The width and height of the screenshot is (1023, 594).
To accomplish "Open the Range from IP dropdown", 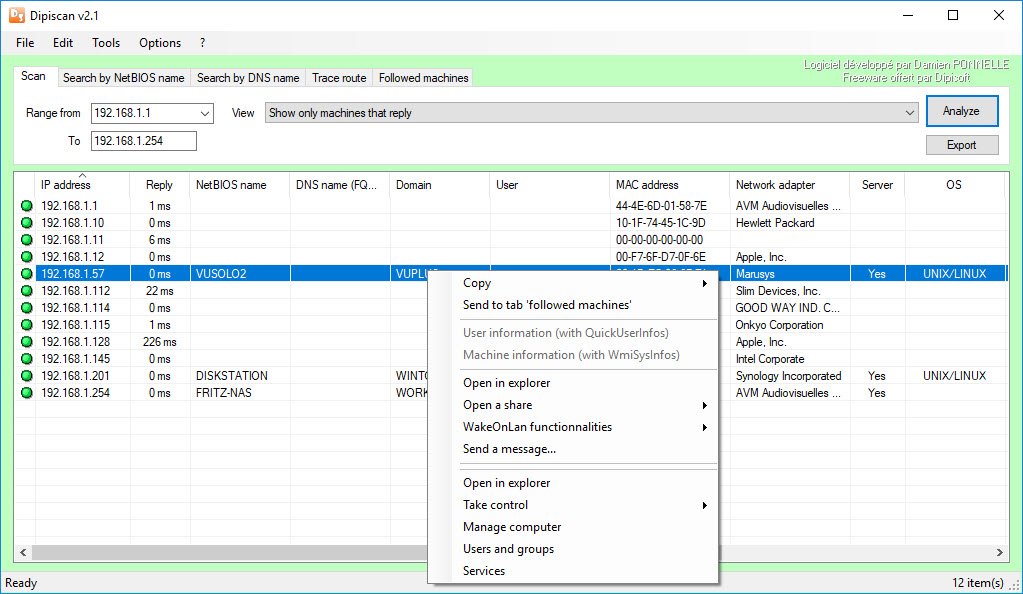I will tap(205, 113).
